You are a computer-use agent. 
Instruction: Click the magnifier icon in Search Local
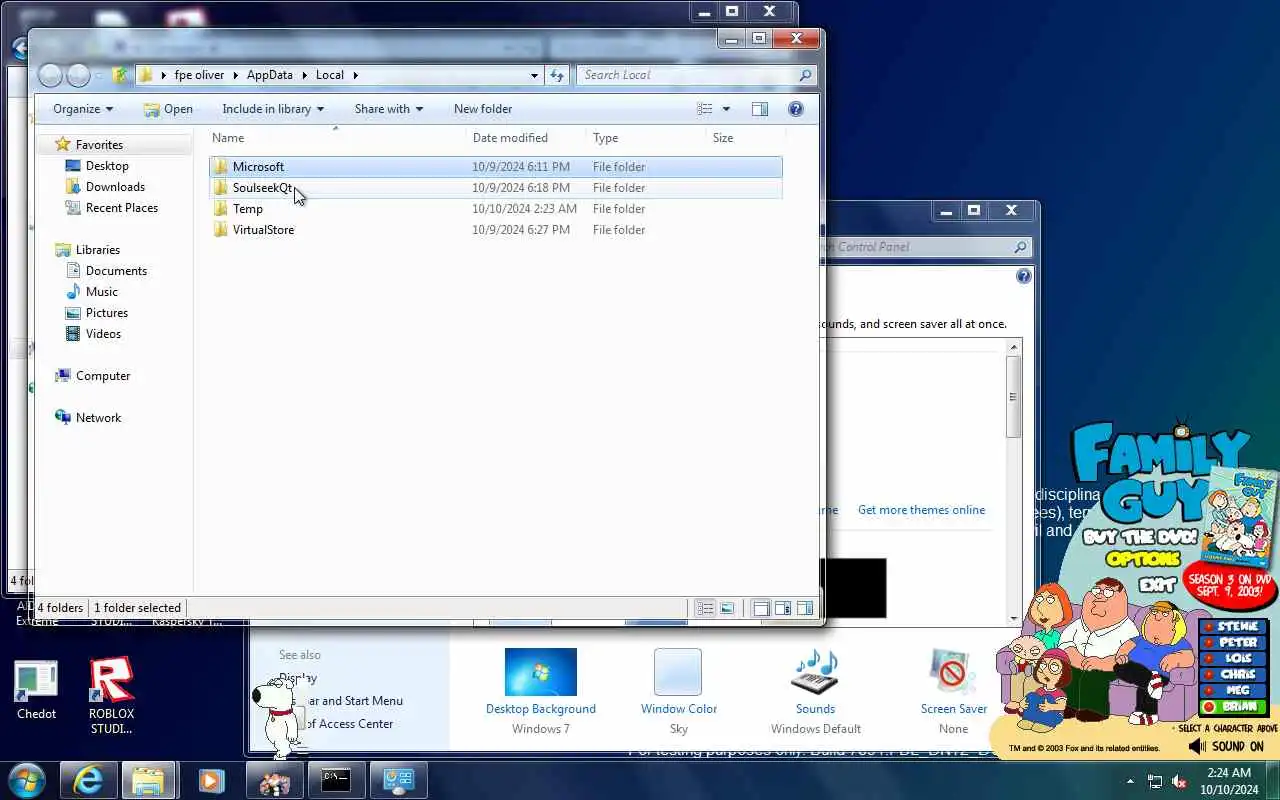pyautogui.click(x=805, y=75)
